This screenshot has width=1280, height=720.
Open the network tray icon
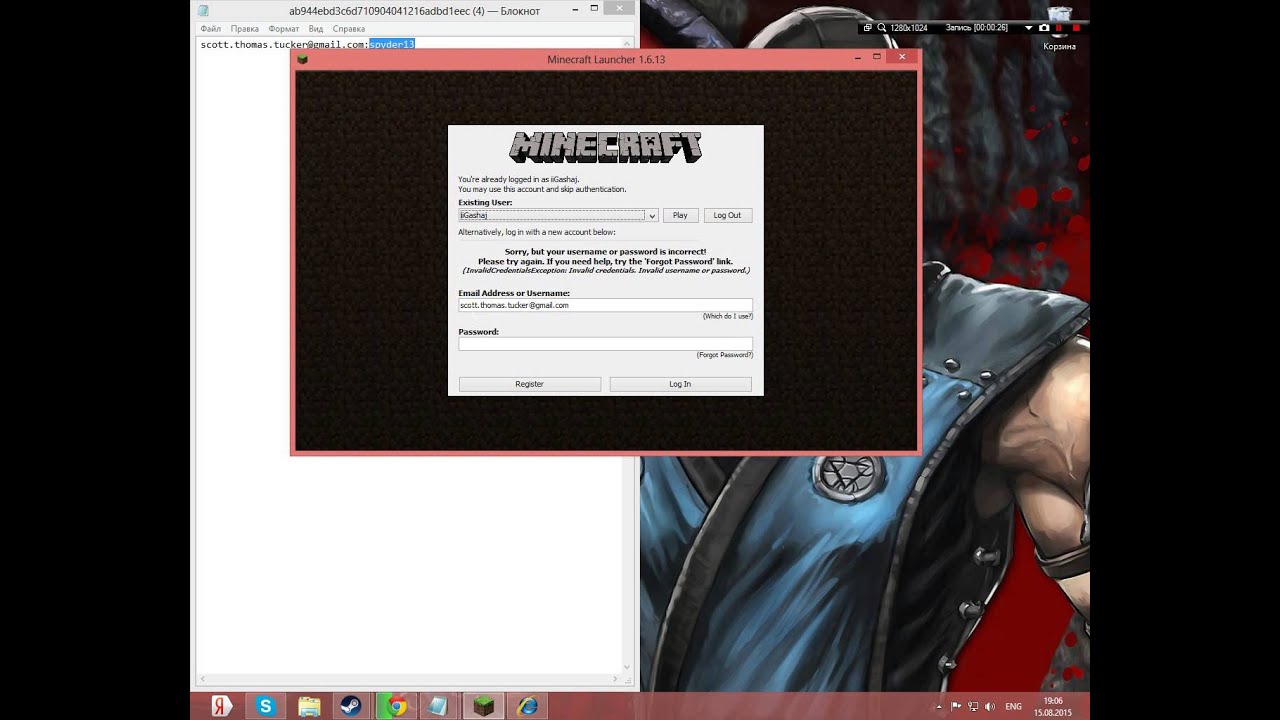pos(973,706)
